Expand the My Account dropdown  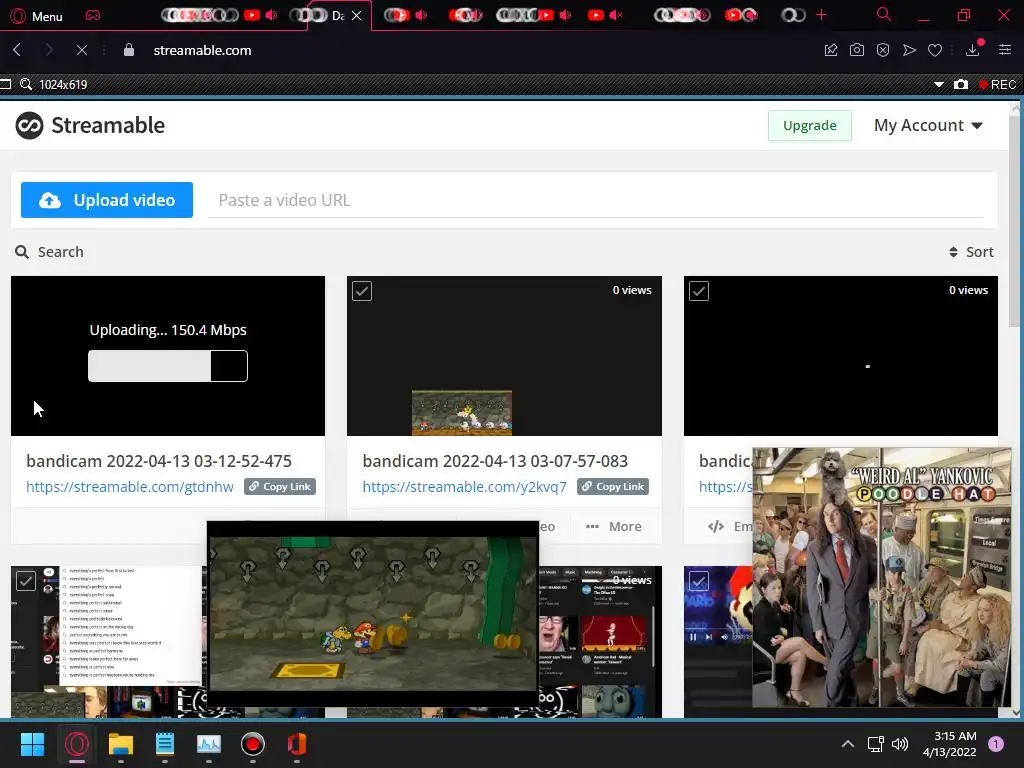point(928,125)
